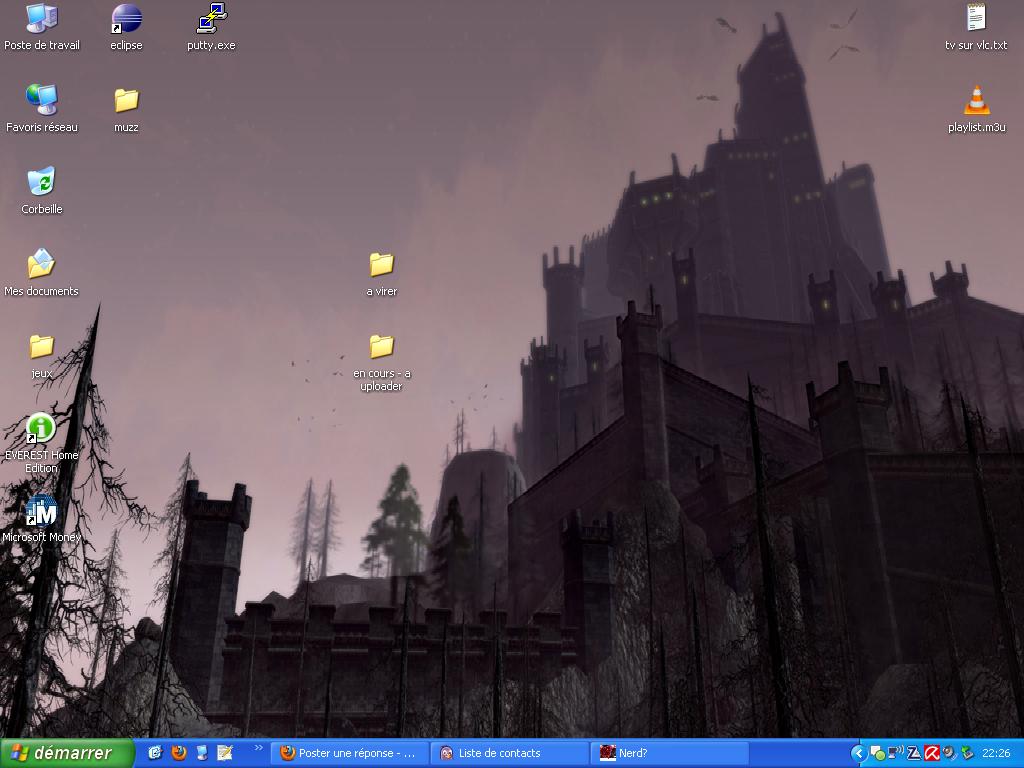The height and width of the screenshot is (768, 1024).
Task: Switch to 'Liste de contacts' taskbar window
Action: pos(509,753)
